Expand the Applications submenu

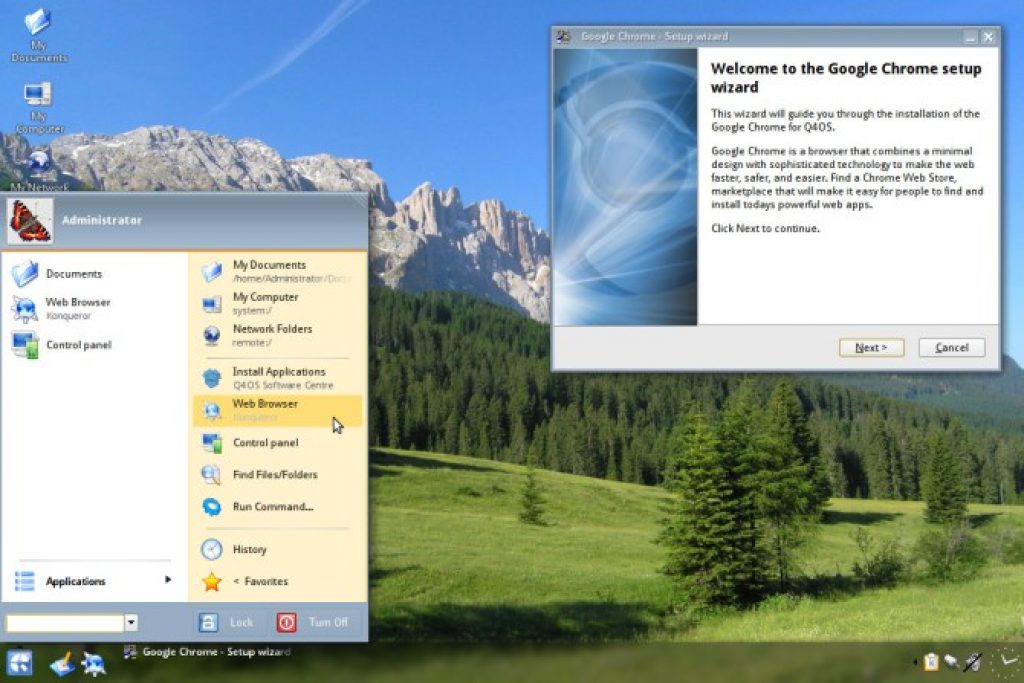[93, 580]
